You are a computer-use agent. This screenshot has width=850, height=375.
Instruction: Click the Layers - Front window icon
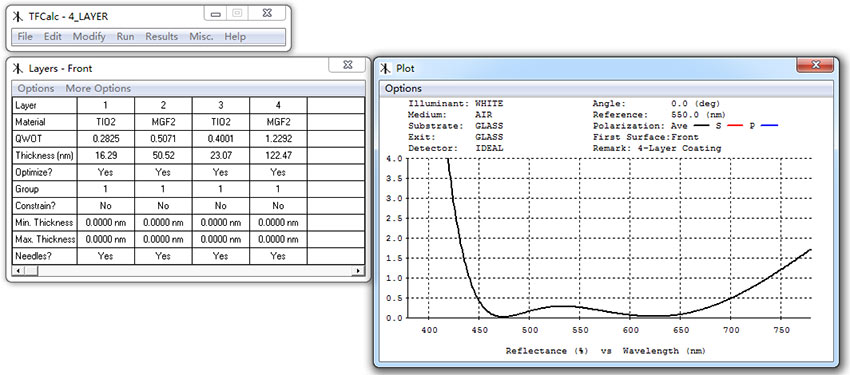(18, 68)
